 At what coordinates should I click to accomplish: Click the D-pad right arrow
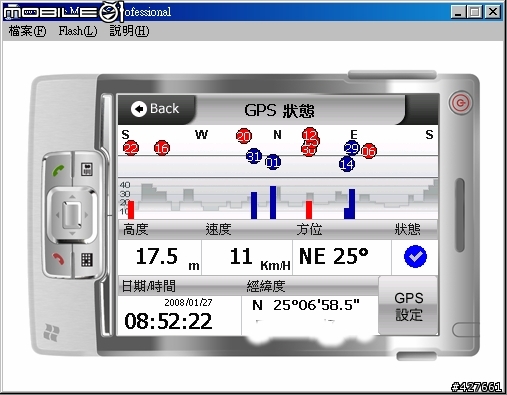coord(87,215)
